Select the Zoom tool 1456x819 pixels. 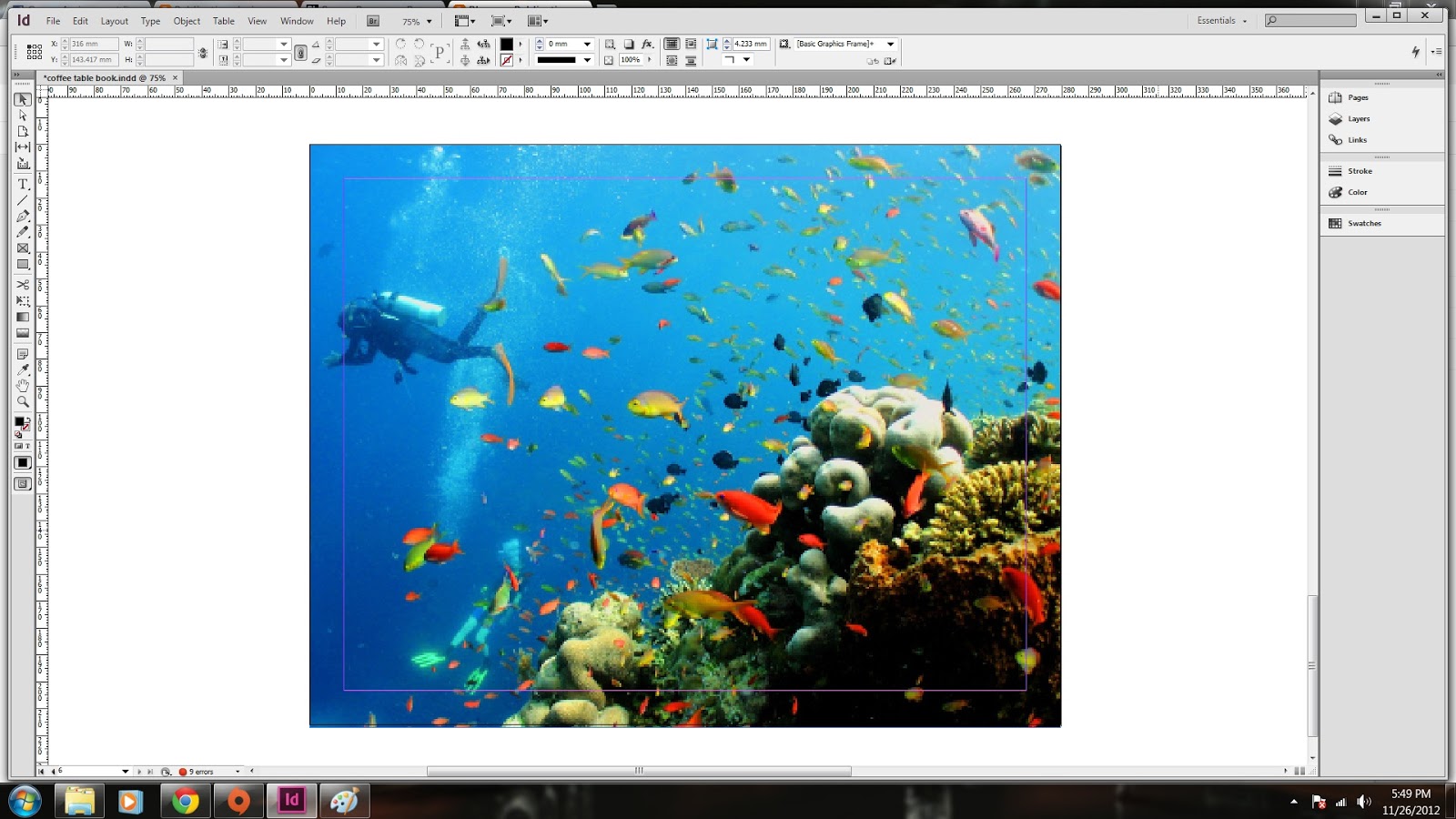tap(23, 402)
